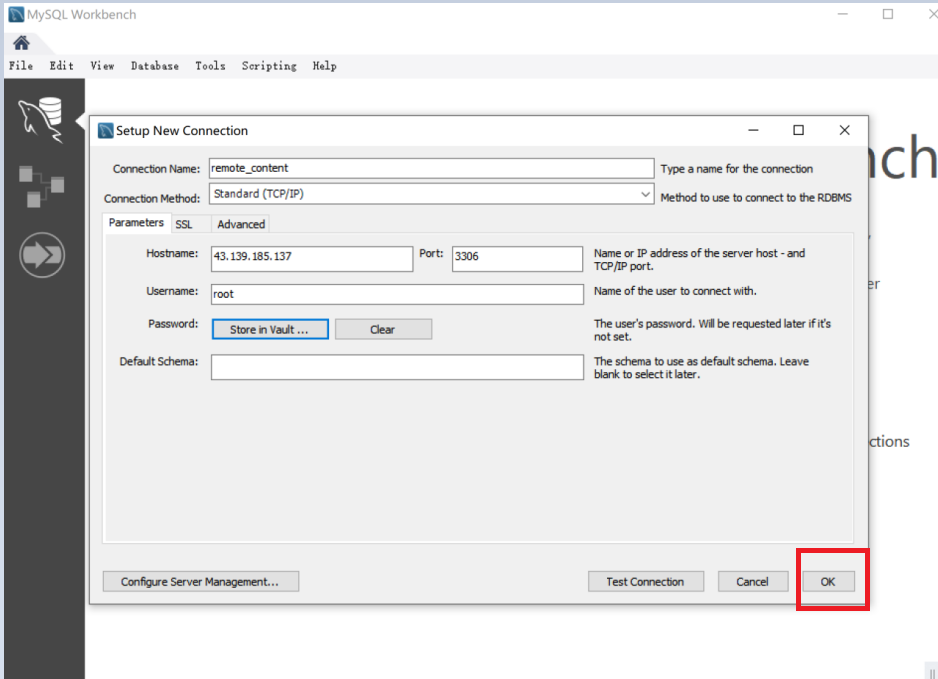This screenshot has height=679, width=938.
Task: Click Setup New Connection dialog icon
Action: pyautogui.click(x=105, y=130)
